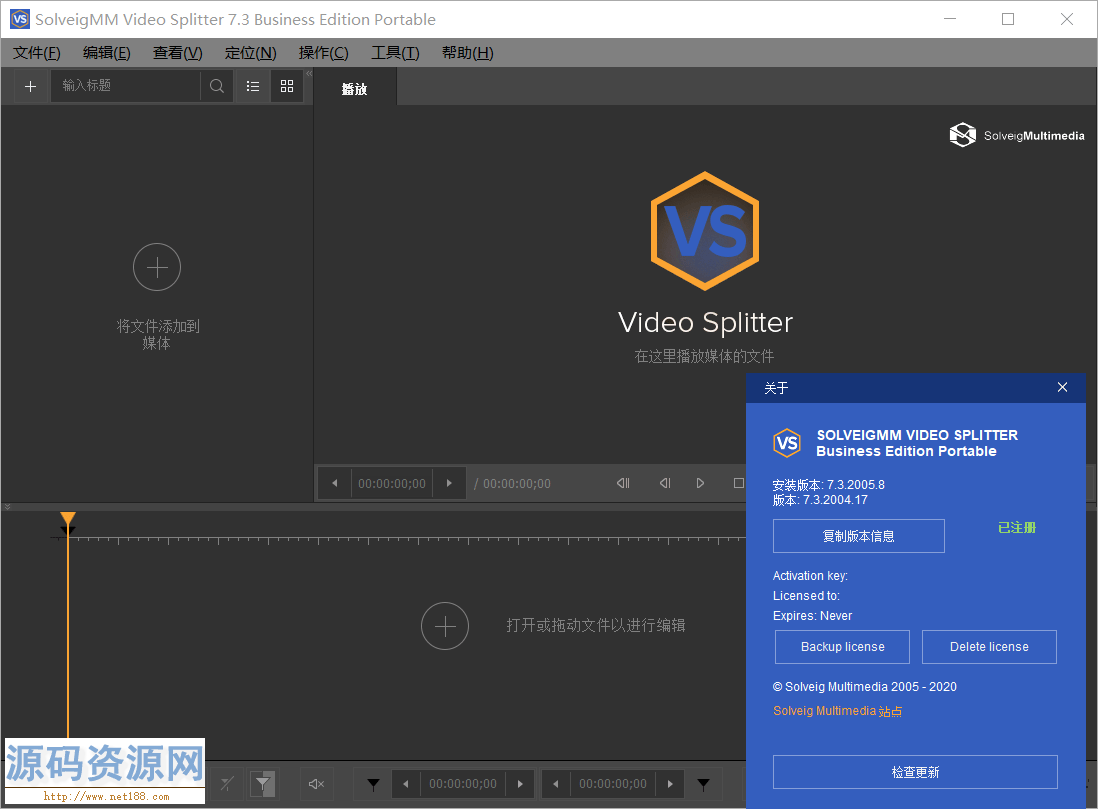Click the large add-file circle in media panel
This screenshot has height=809, width=1098.
click(157, 267)
